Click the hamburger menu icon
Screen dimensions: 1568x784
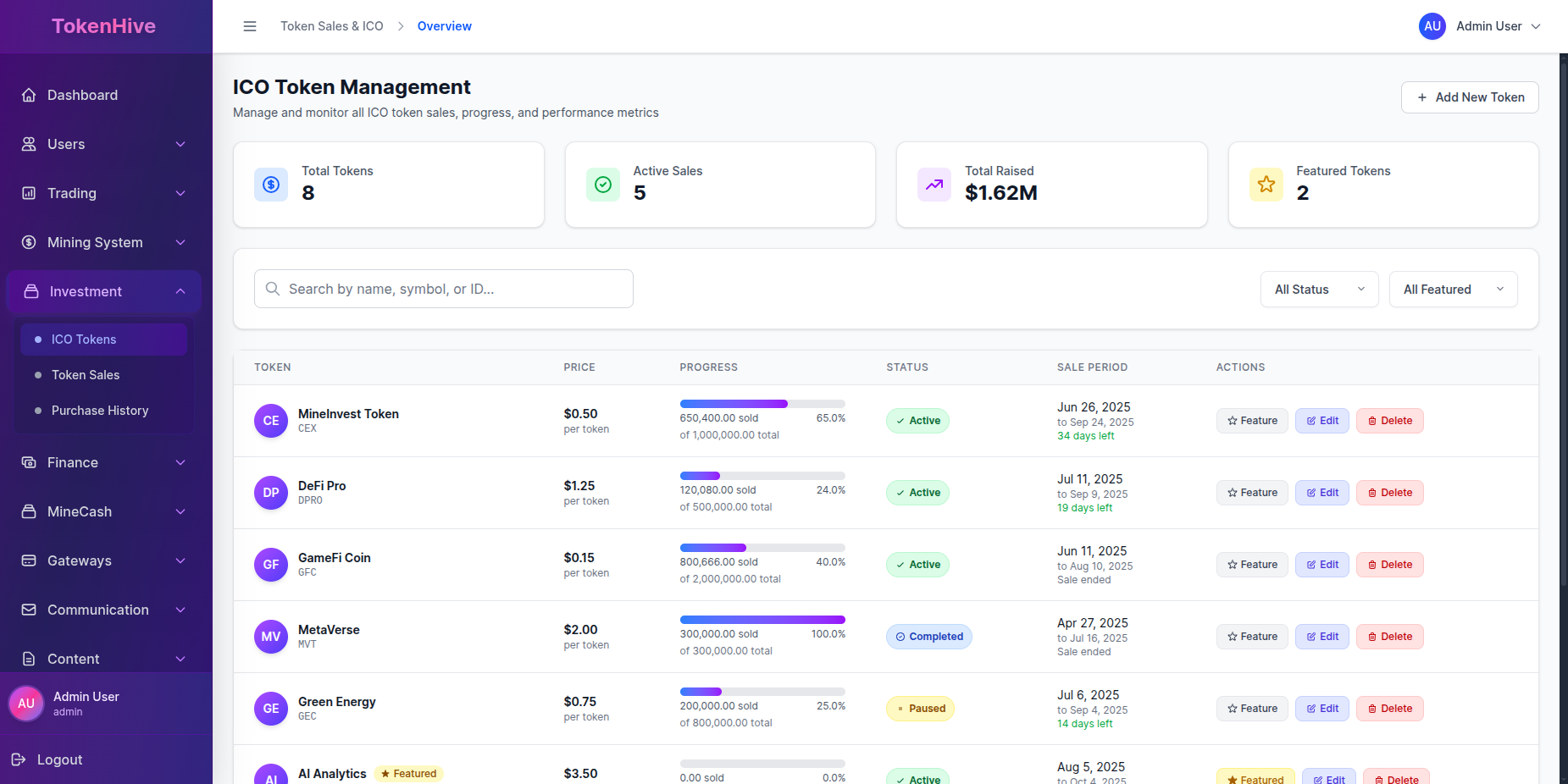pyautogui.click(x=250, y=26)
